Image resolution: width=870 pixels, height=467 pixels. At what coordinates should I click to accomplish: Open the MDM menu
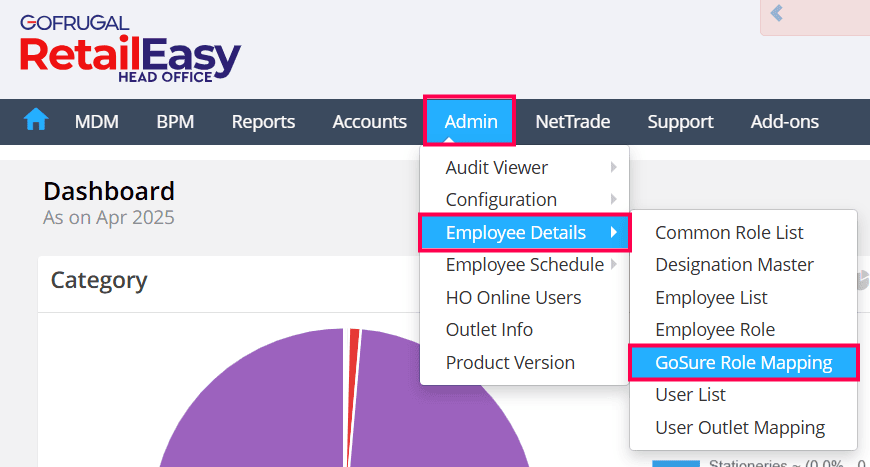click(97, 122)
